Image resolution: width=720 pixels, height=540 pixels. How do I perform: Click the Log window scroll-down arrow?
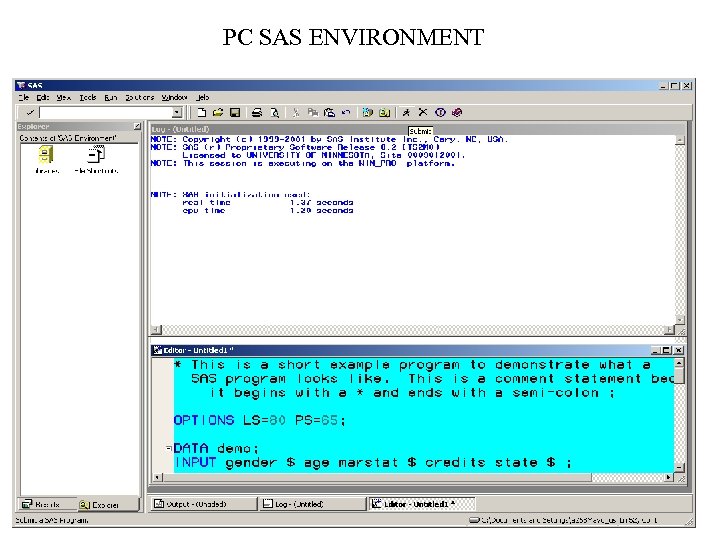click(x=680, y=320)
